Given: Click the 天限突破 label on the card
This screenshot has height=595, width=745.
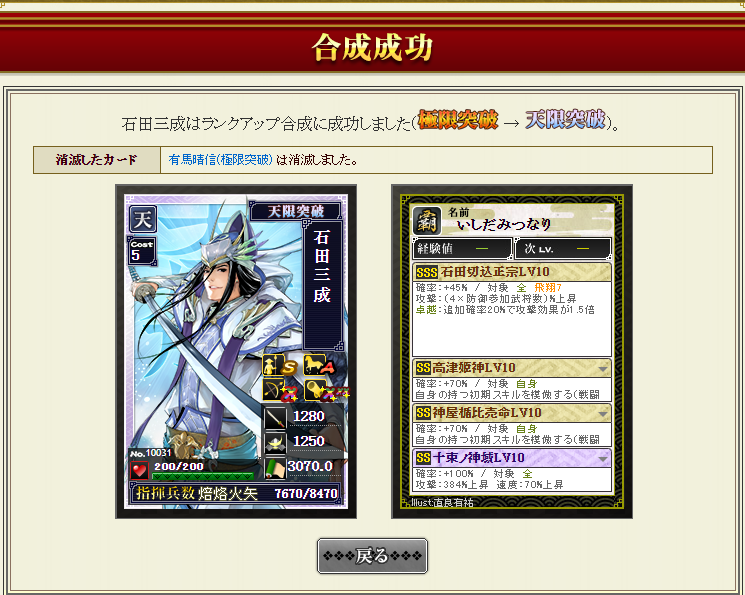Looking at the screenshot, I should coord(296,211).
